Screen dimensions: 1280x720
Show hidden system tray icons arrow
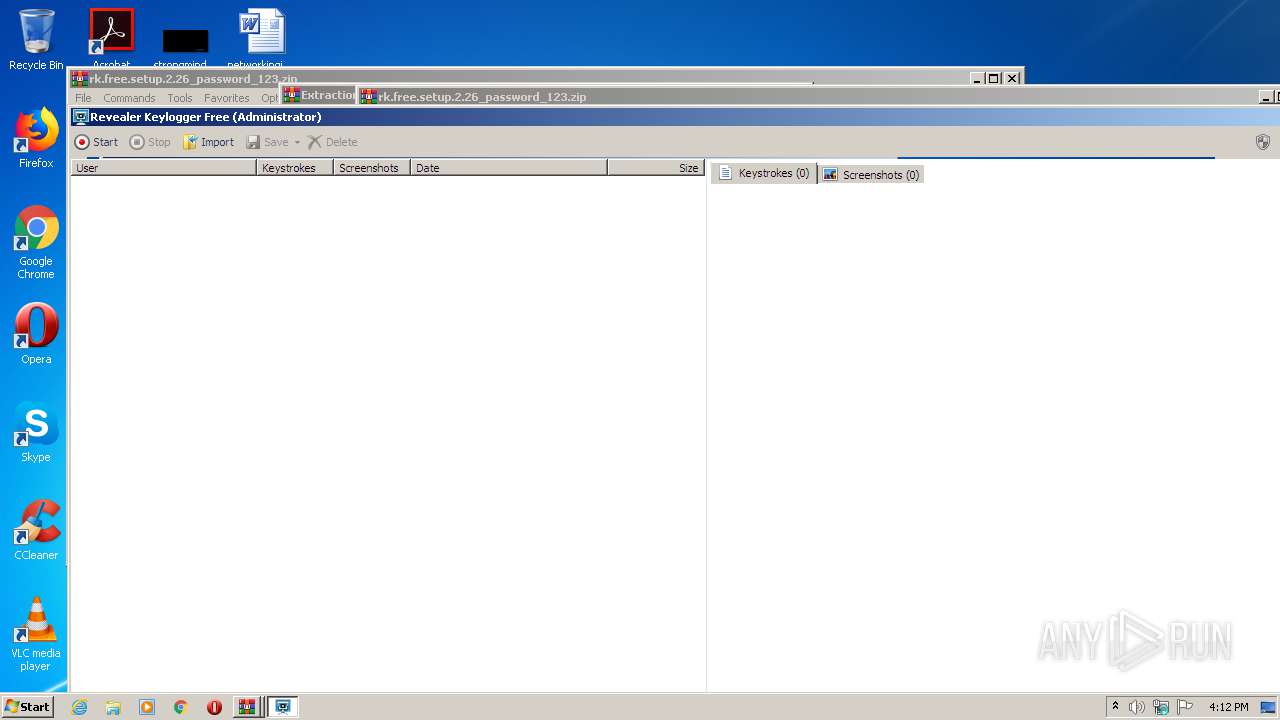(x=1116, y=707)
